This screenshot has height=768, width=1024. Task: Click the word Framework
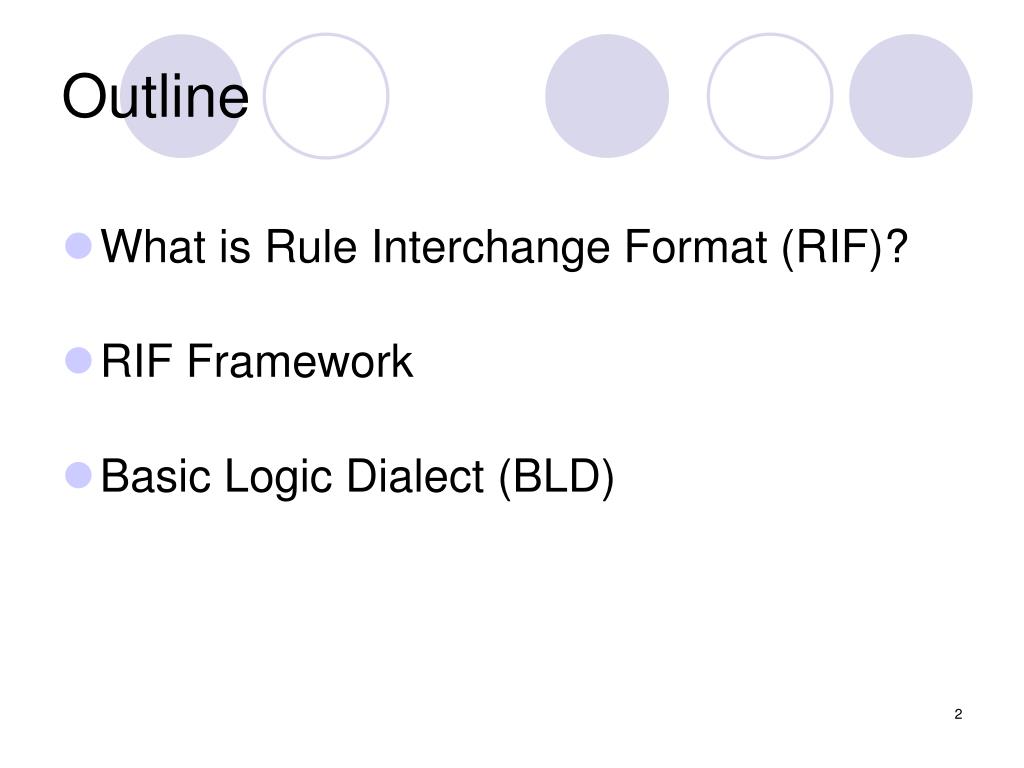(300, 361)
